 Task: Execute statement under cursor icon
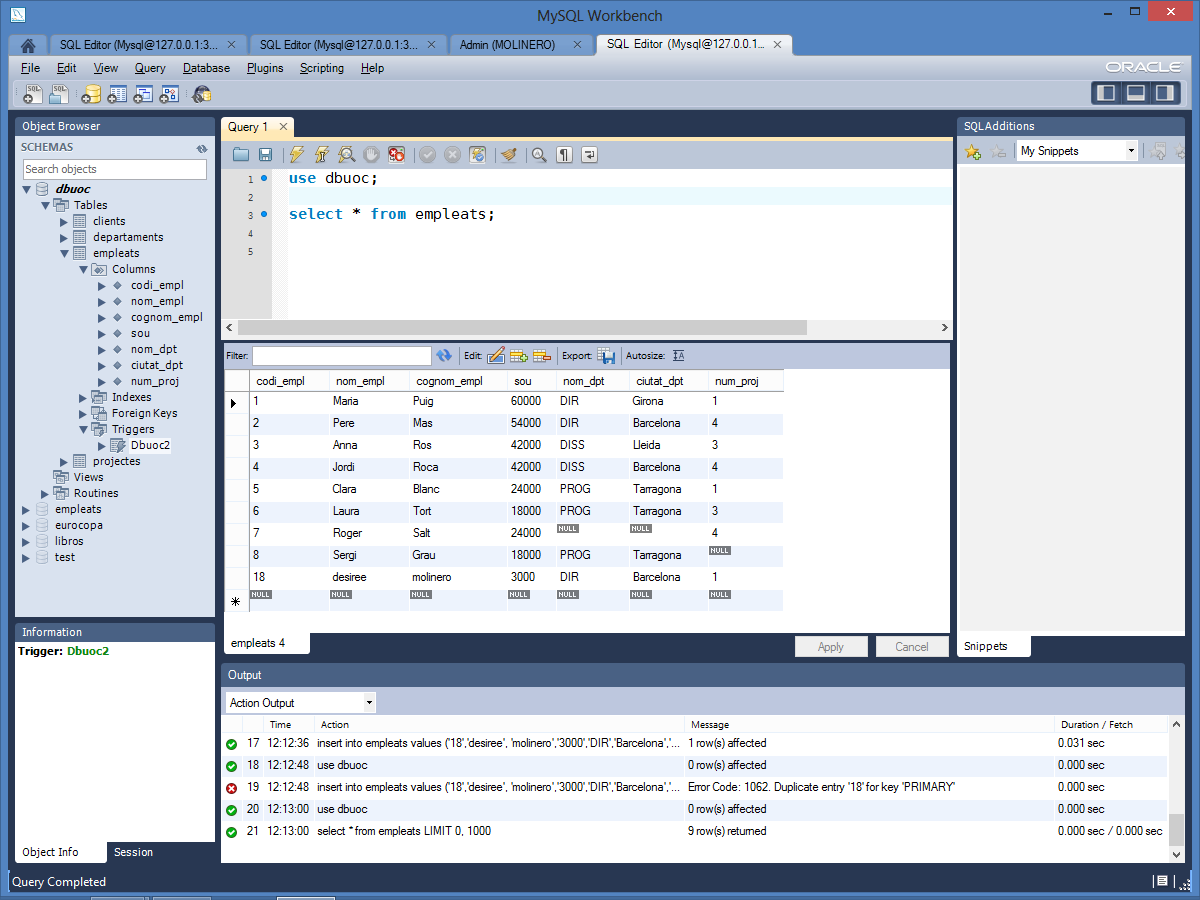click(322, 154)
